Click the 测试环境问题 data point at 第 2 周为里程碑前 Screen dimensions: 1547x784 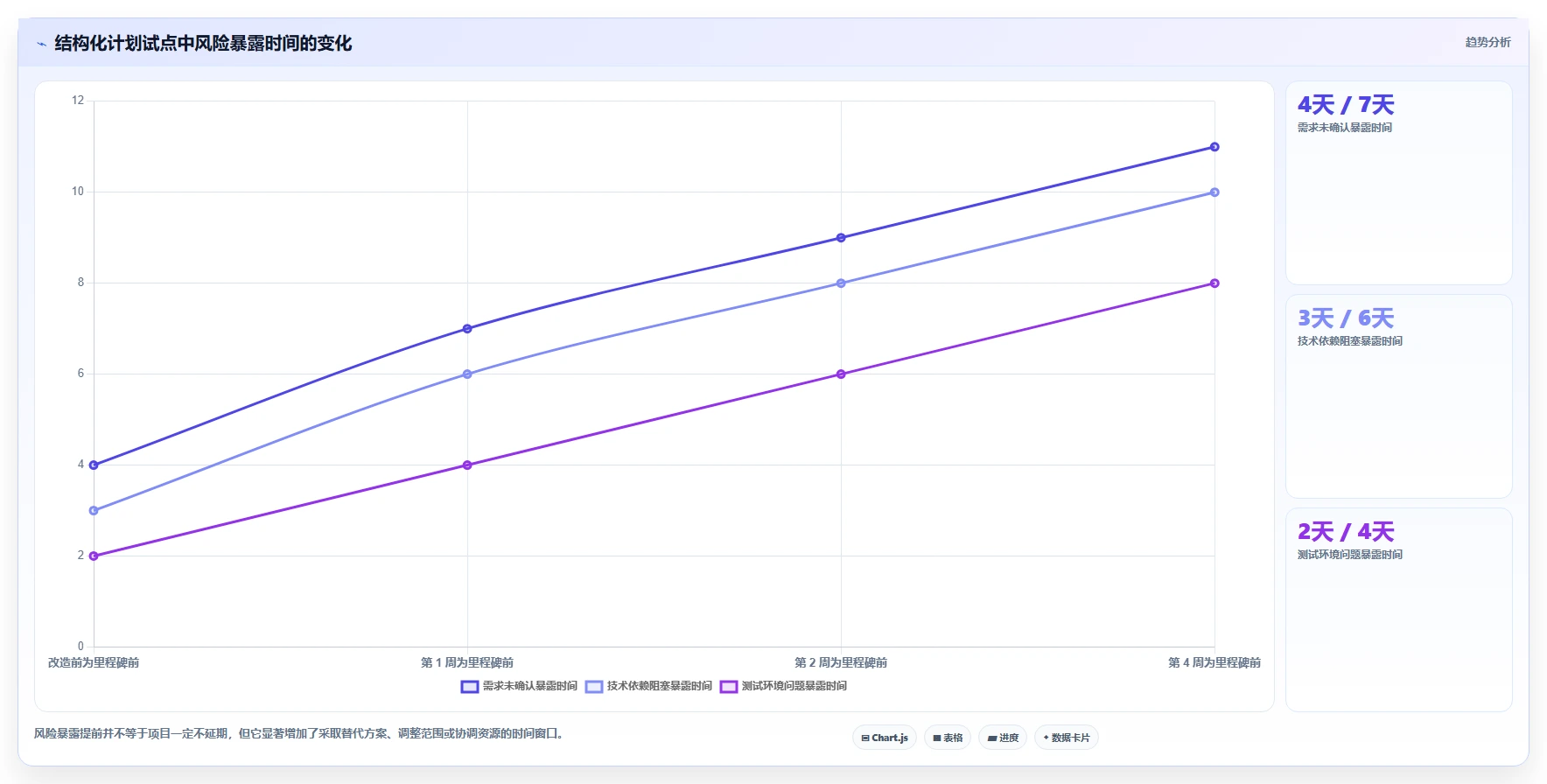coord(841,374)
